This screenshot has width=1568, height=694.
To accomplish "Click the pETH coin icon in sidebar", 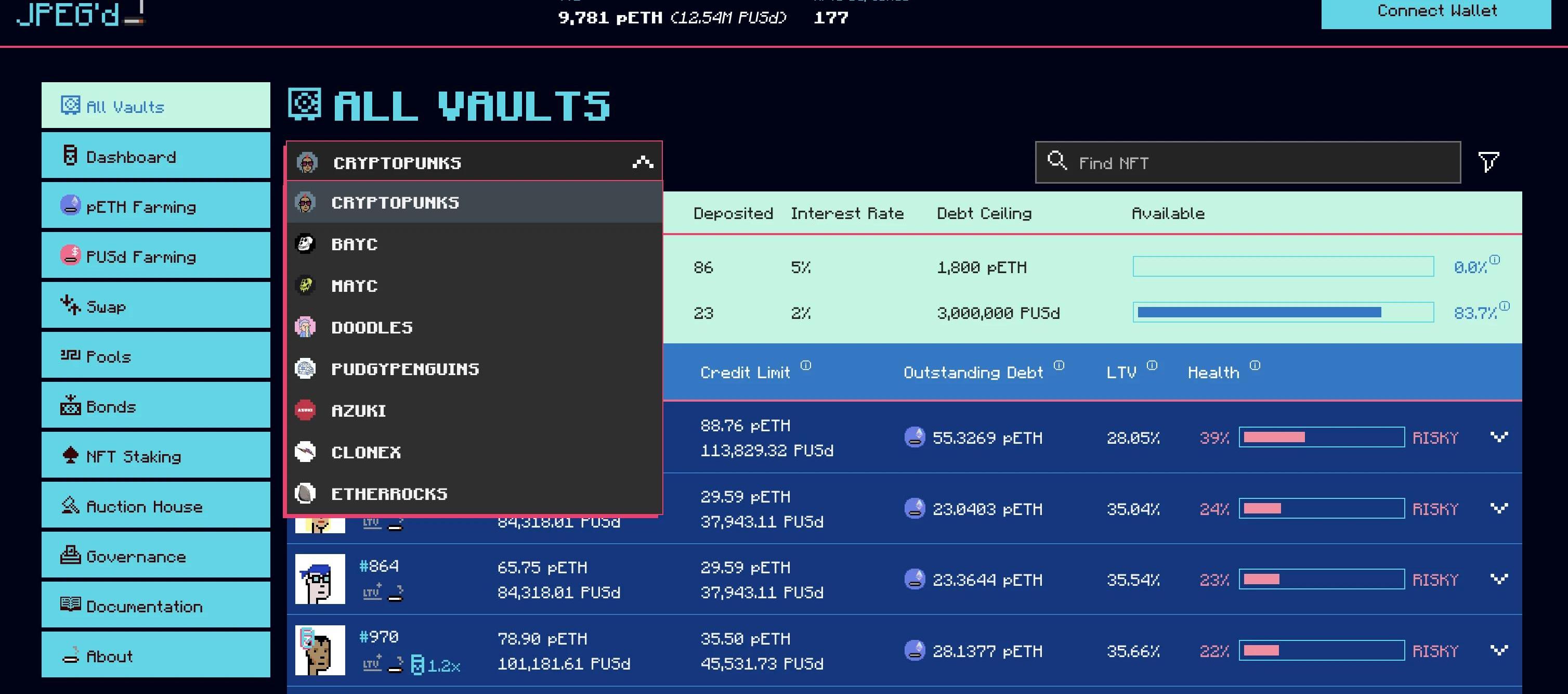I will point(71,205).
